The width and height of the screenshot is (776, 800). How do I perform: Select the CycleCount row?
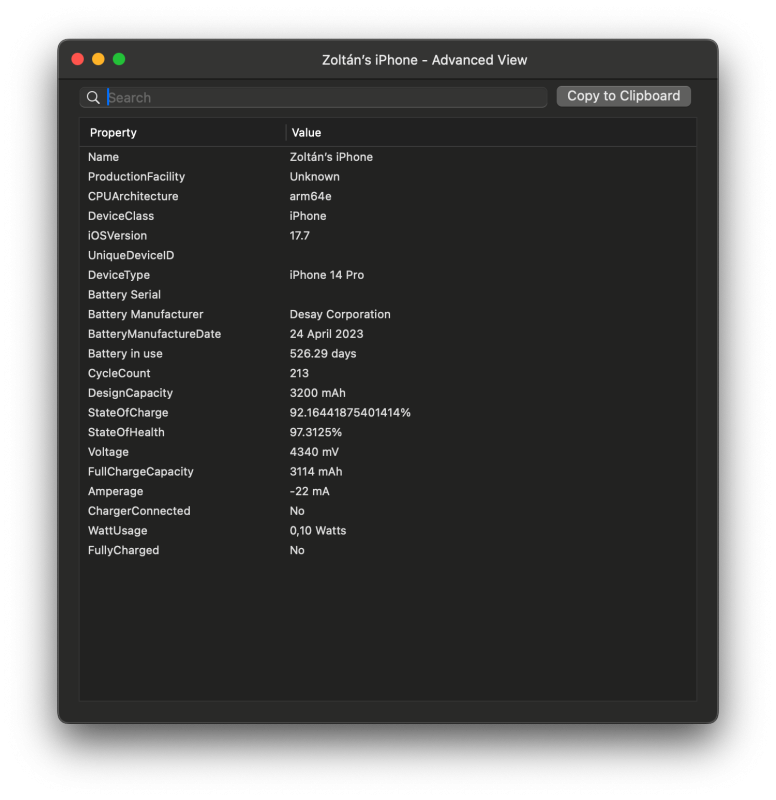(388, 373)
